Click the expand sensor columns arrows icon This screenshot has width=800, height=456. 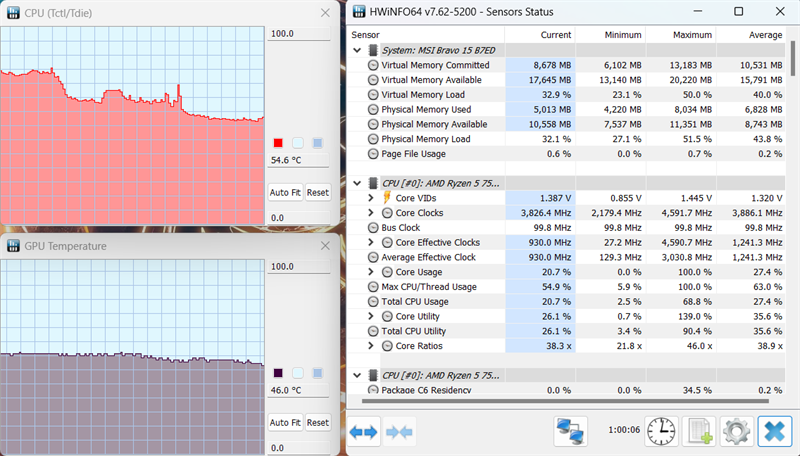pos(364,432)
